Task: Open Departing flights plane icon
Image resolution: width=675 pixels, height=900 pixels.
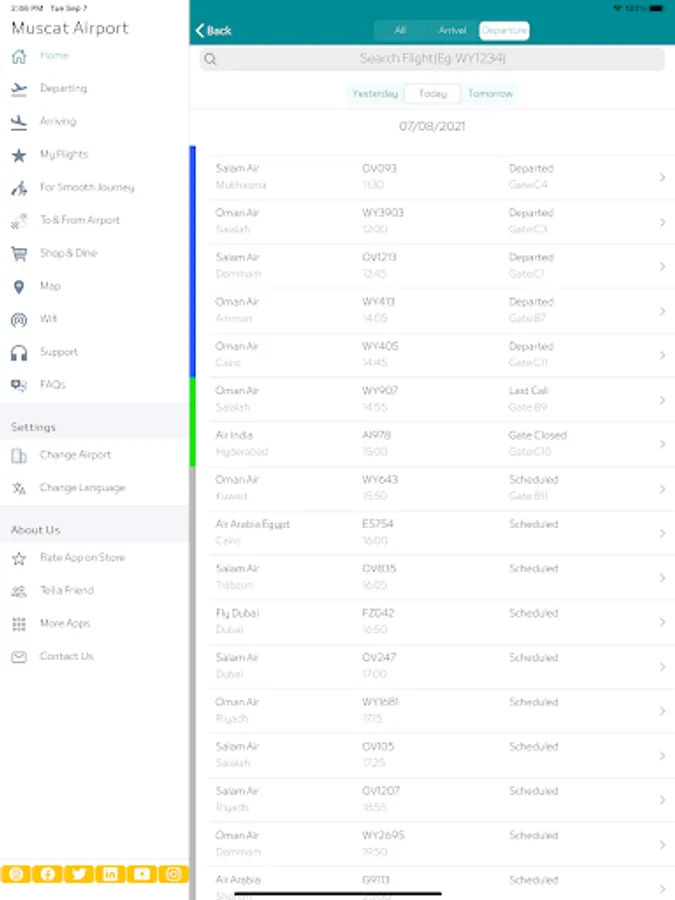Action: [x=19, y=89]
